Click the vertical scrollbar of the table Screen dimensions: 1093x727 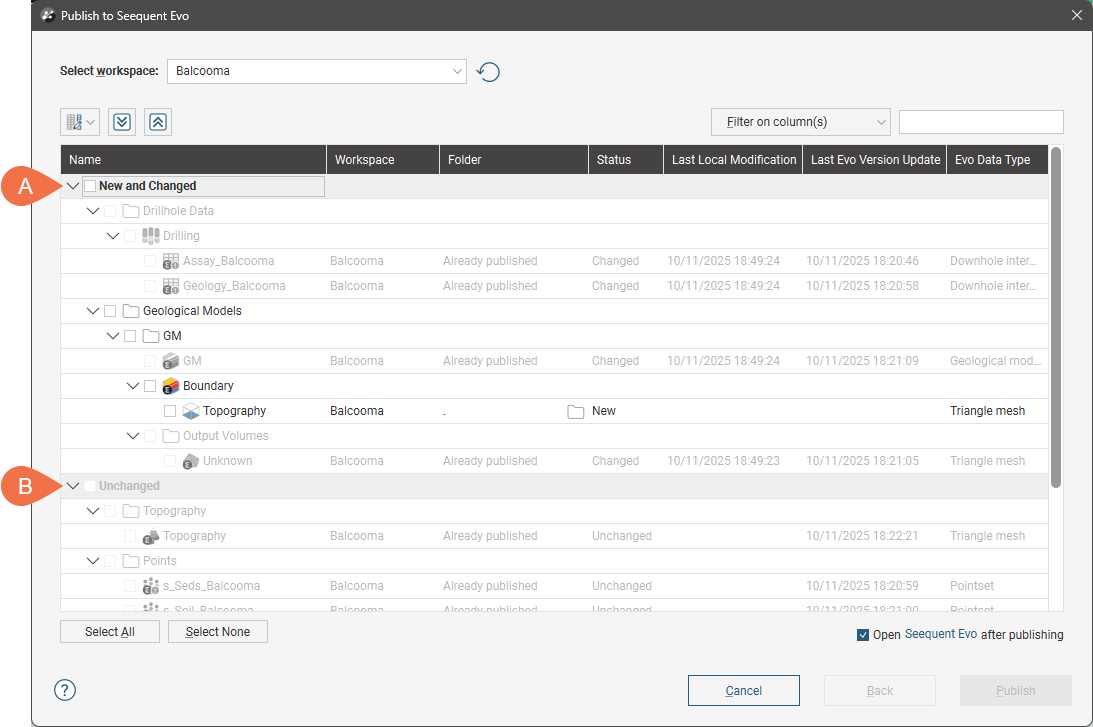pyautogui.click(x=1056, y=320)
